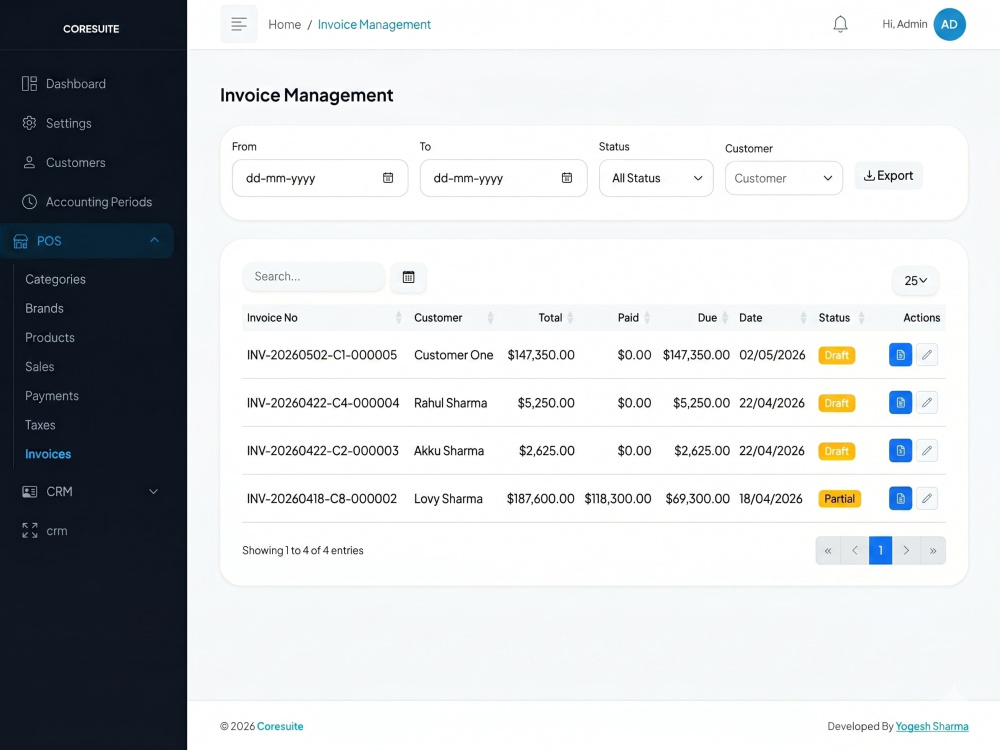Edit Akku Sharma invoice pencil icon
The height and width of the screenshot is (750, 1000).
[x=927, y=450]
